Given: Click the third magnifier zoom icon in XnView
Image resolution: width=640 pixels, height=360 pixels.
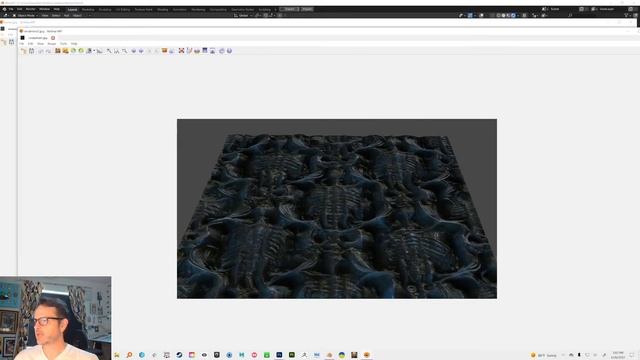Looking at the screenshot, I should (124, 51).
